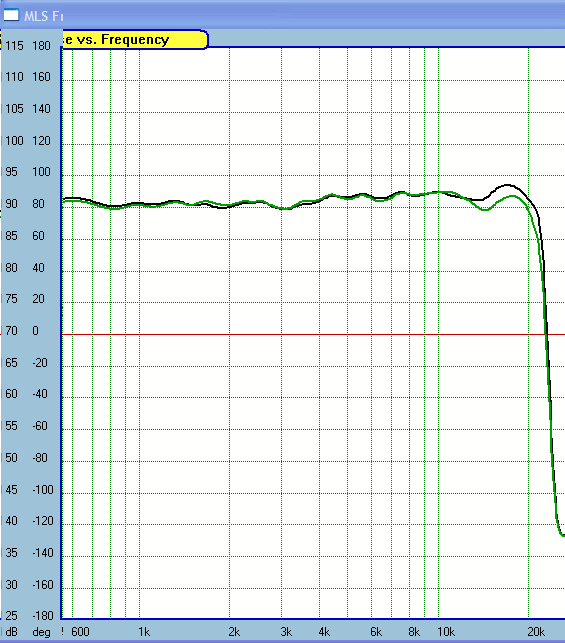Click the 600 frequency axis label

80,632
